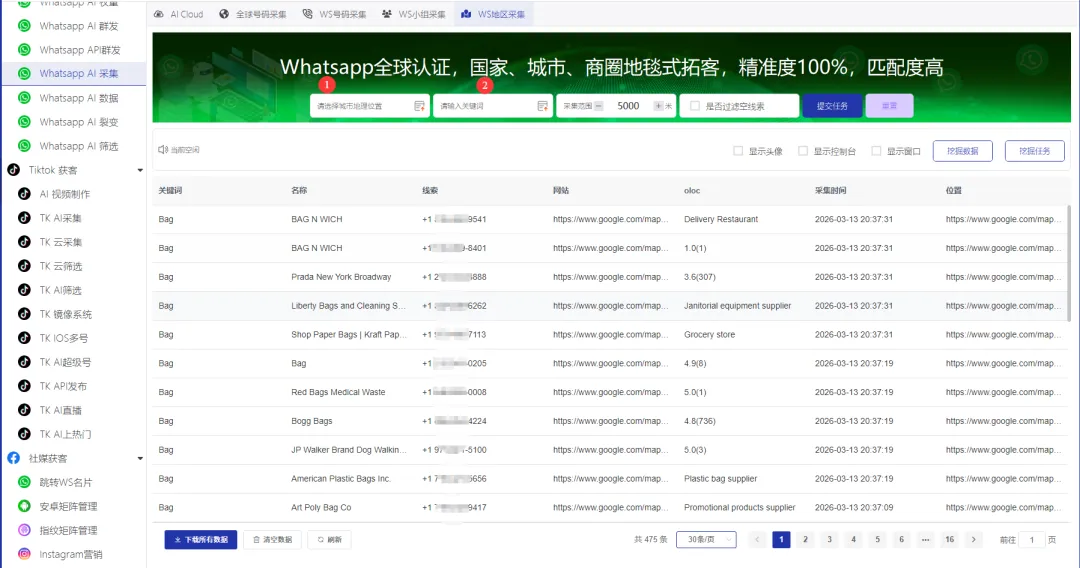This screenshot has height=568, width=1080.
Task: Go to page 16
Action: (x=949, y=540)
